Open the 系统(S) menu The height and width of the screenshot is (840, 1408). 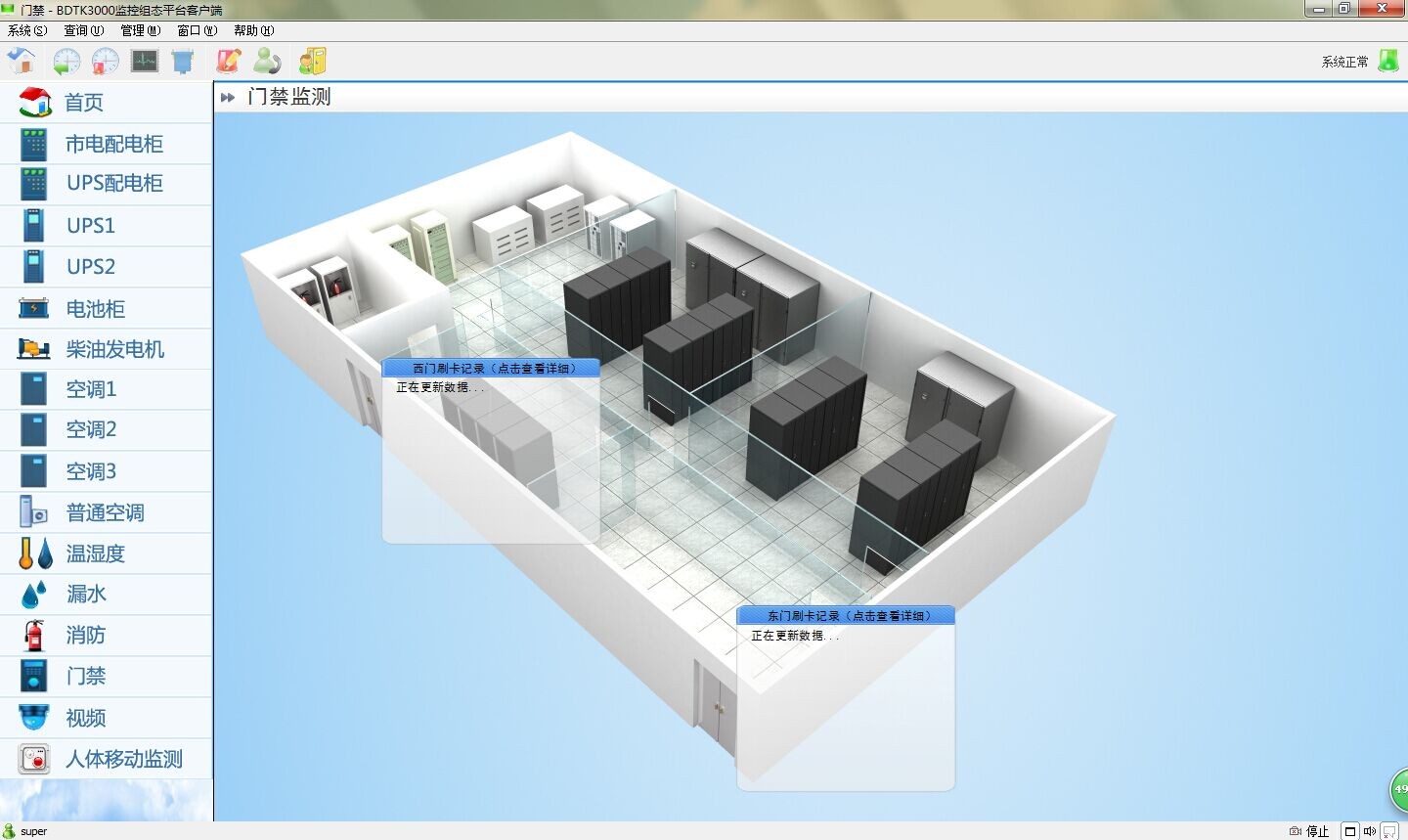[27, 30]
